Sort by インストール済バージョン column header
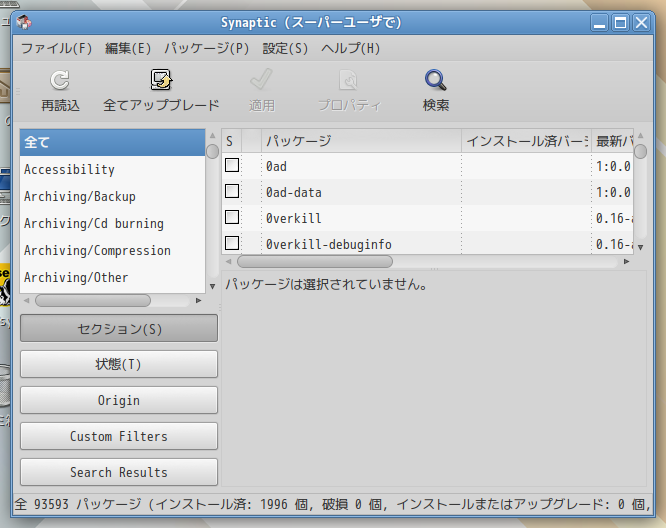 tap(527, 141)
